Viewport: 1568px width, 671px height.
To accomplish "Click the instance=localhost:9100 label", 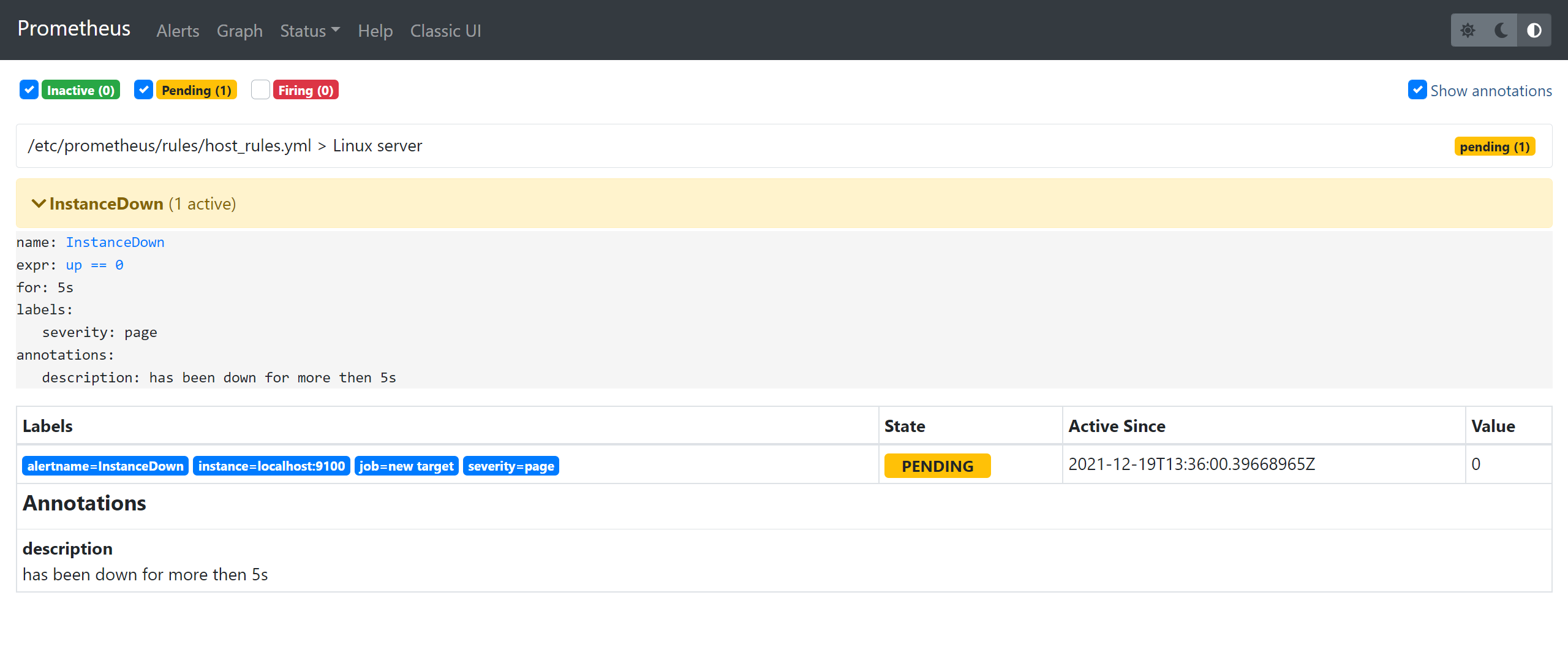I will click(271, 466).
